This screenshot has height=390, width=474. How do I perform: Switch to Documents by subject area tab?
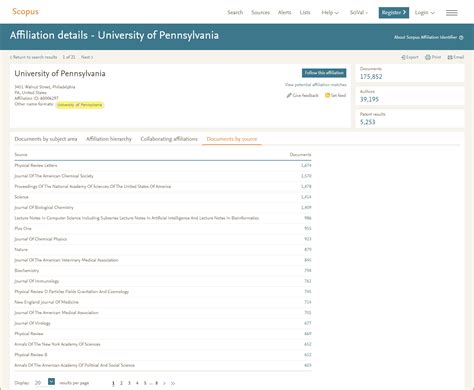46,139
